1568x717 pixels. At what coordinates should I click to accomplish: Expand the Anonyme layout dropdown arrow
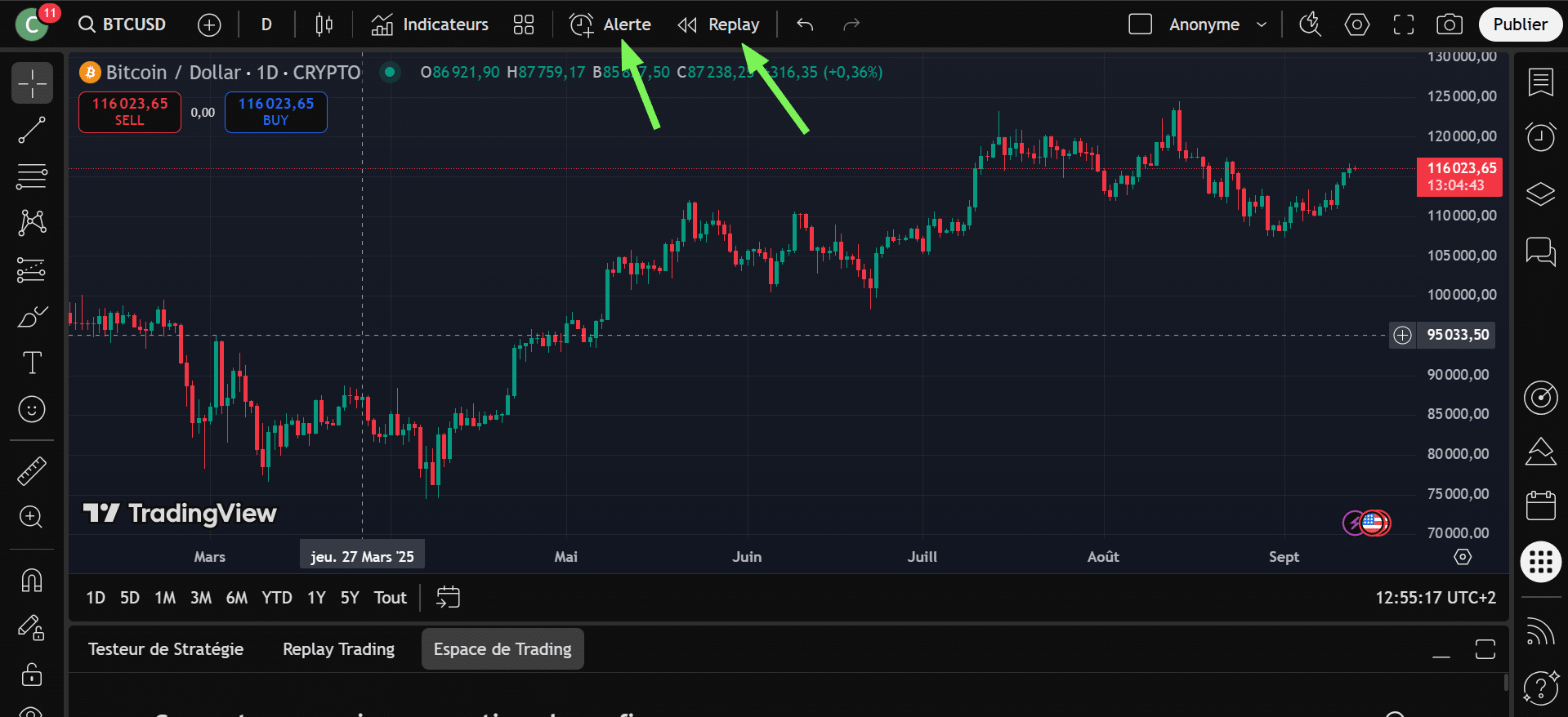[1262, 24]
